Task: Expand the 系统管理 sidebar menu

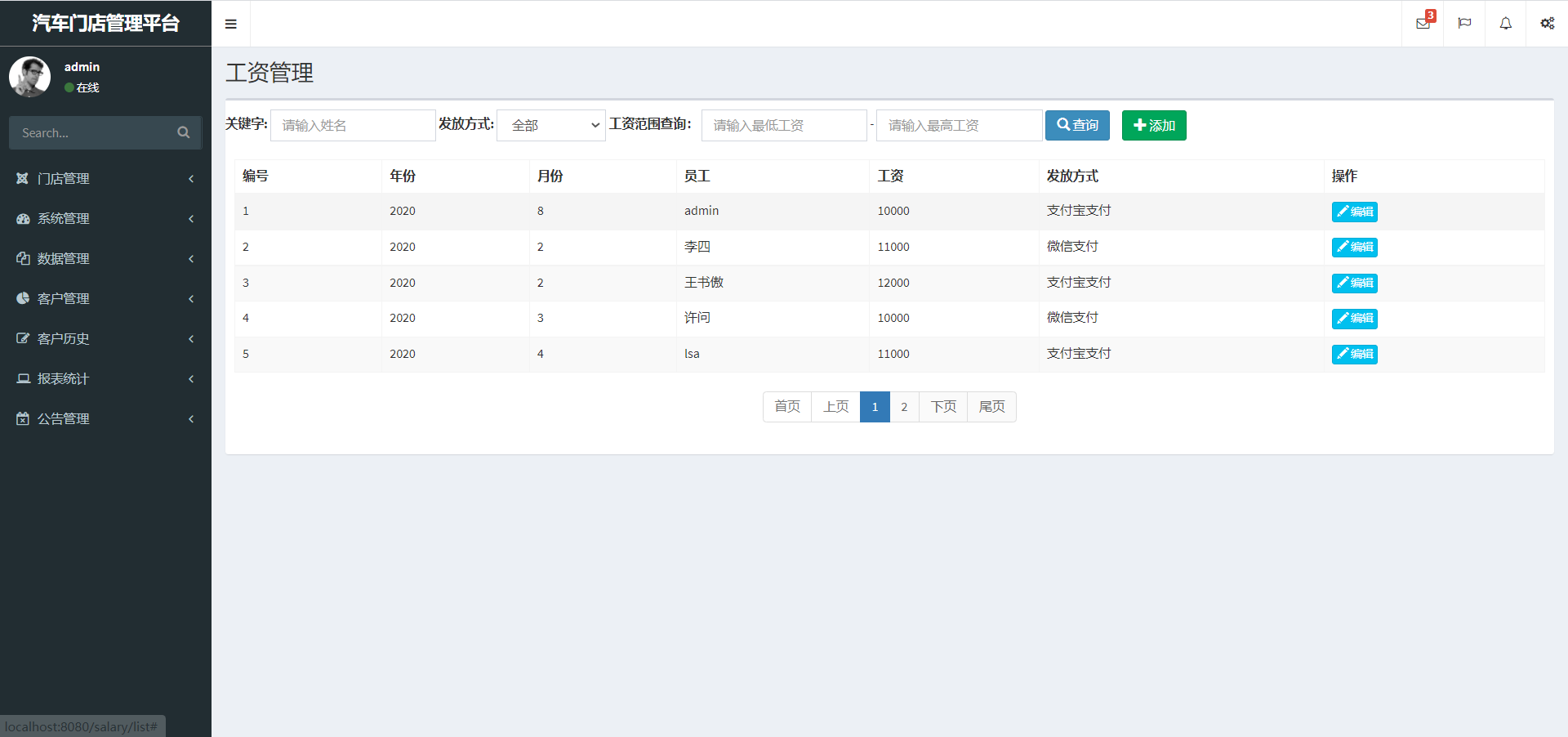Action: coord(105,218)
